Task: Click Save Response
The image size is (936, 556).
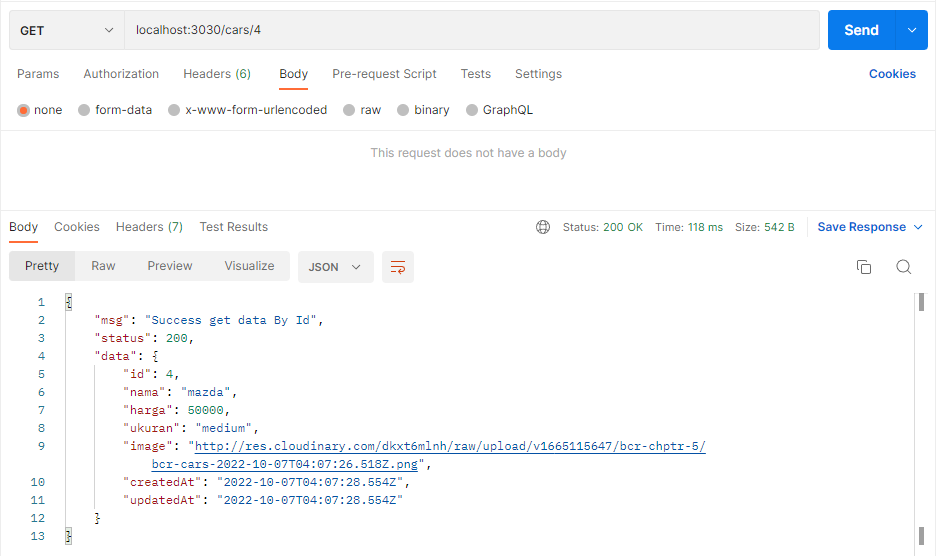Action: (861, 227)
